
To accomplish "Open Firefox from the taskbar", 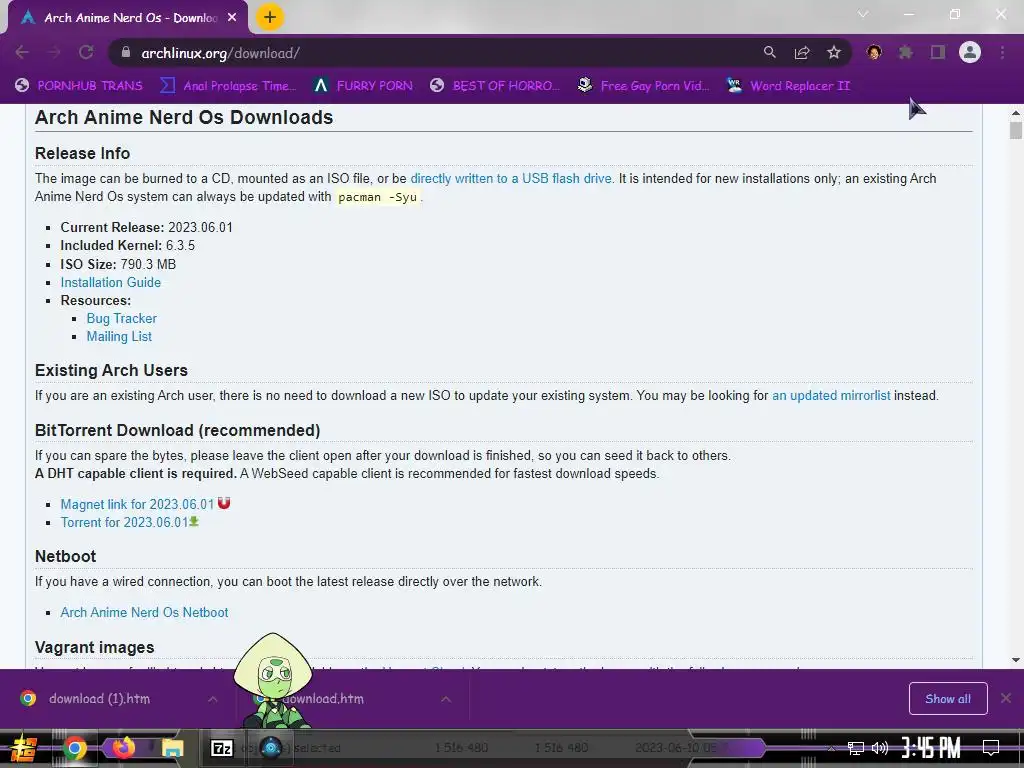I will click(123, 747).
